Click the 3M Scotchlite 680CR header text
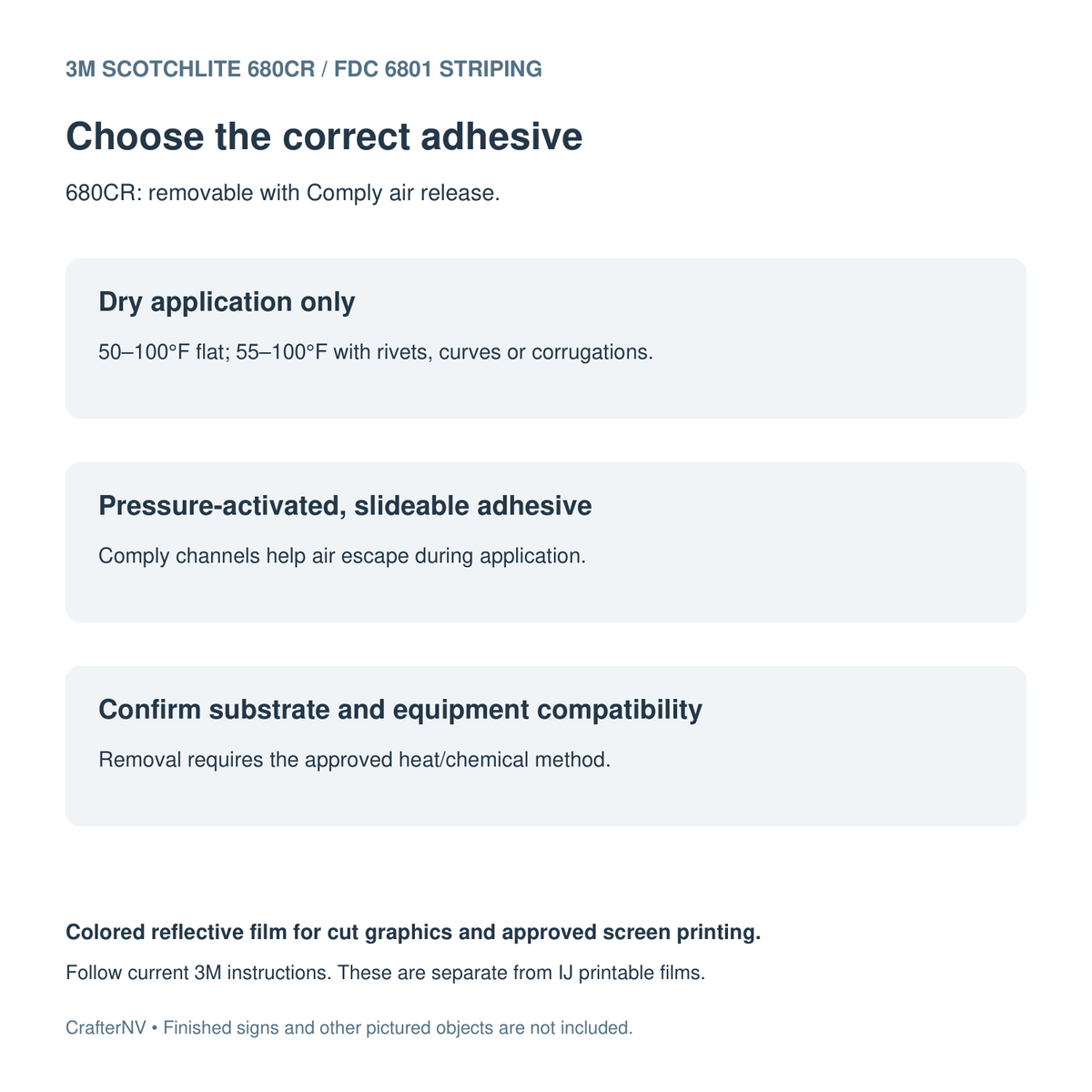1092x1092 pixels. point(304,69)
